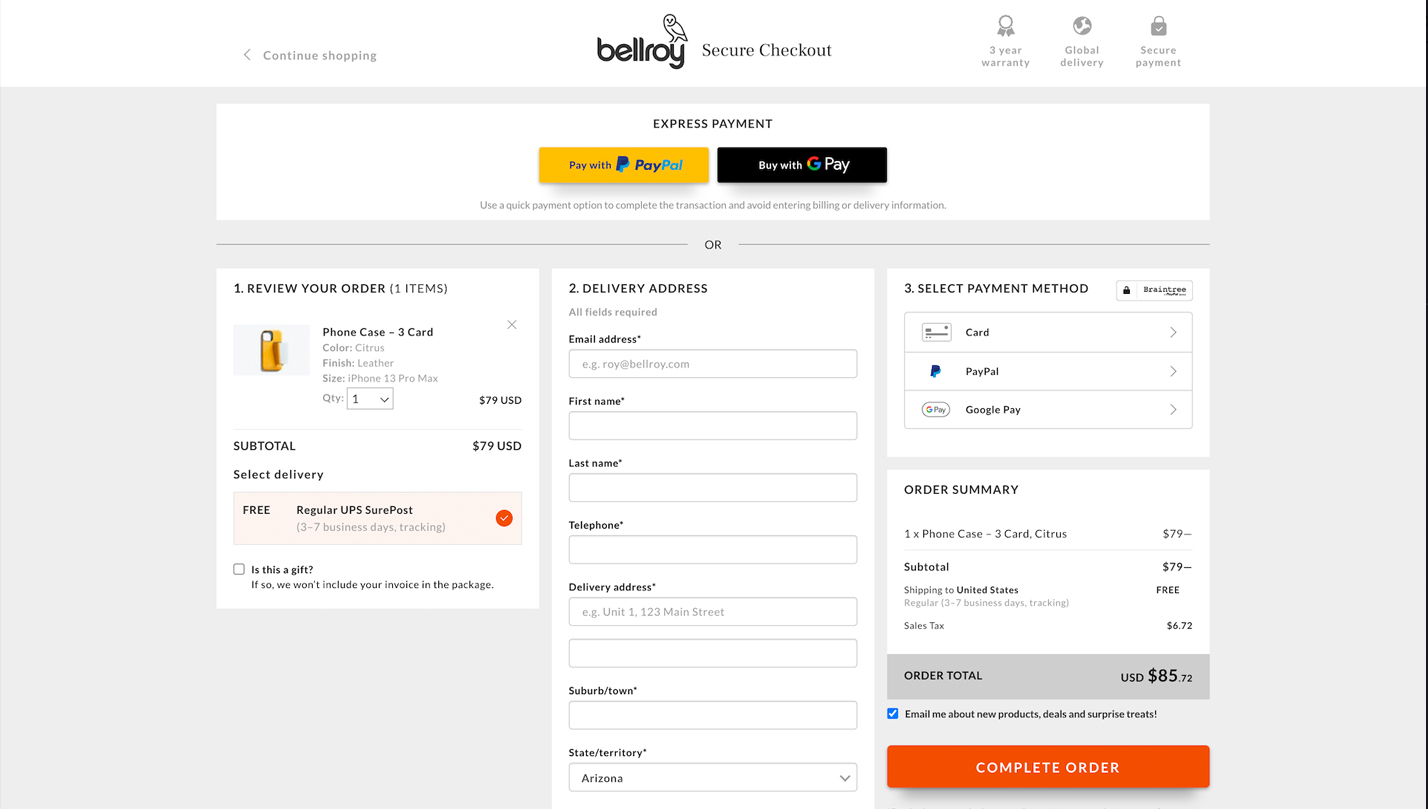The height and width of the screenshot is (809, 1428).
Task: Click the credit card icon in payment methods
Action: pos(936,332)
